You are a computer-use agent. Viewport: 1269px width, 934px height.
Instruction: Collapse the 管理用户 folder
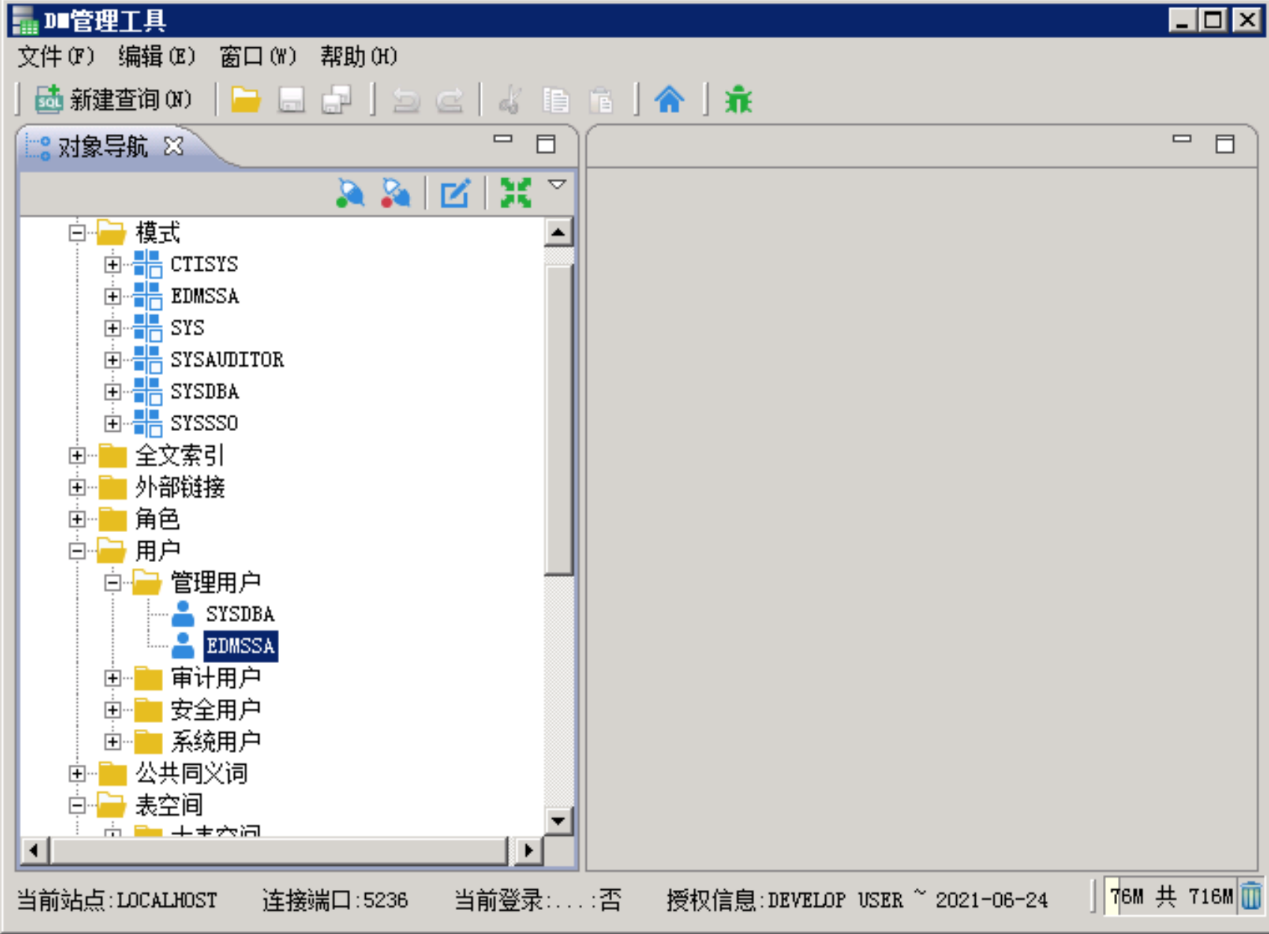pos(112,582)
